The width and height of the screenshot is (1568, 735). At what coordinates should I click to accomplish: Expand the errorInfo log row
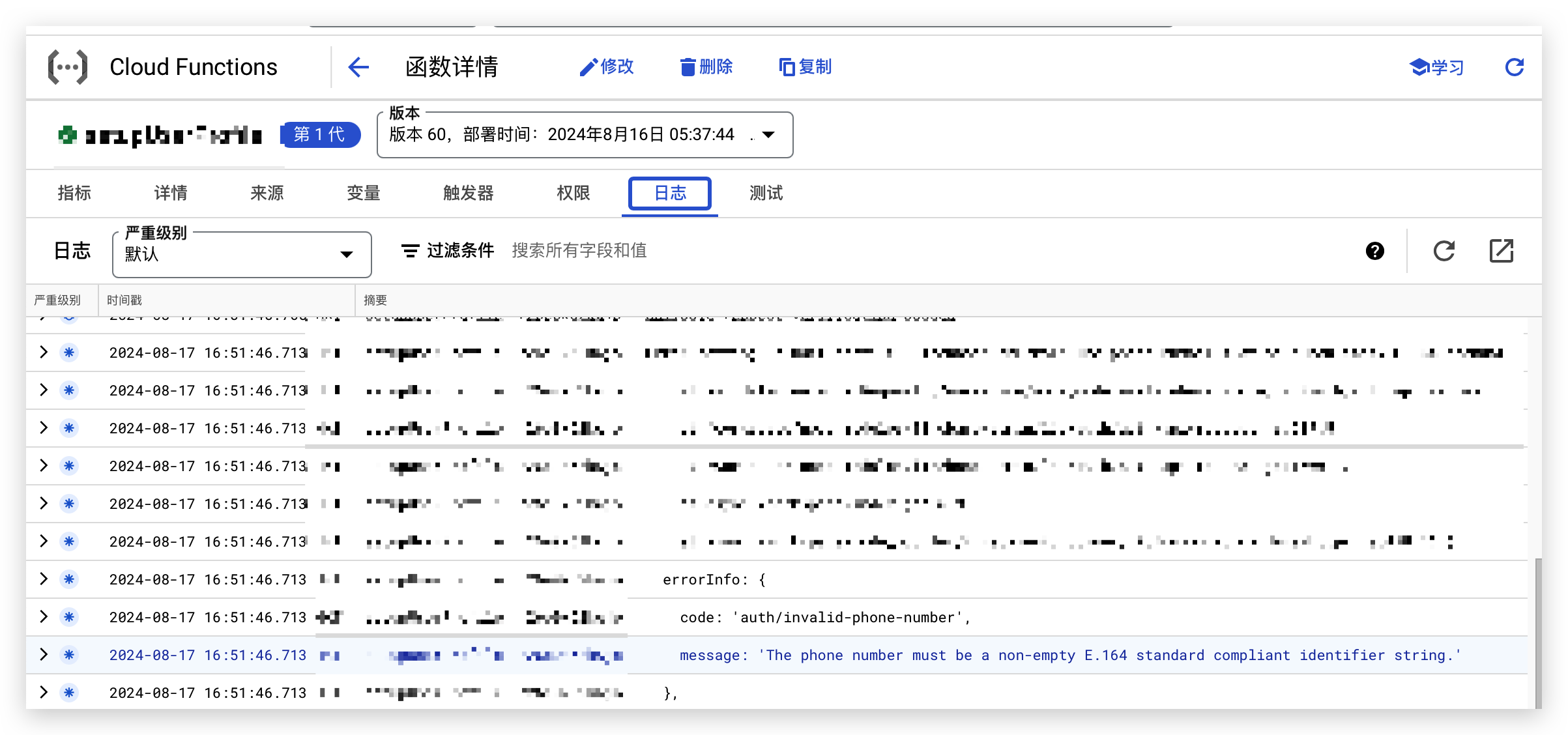click(44, 579)
